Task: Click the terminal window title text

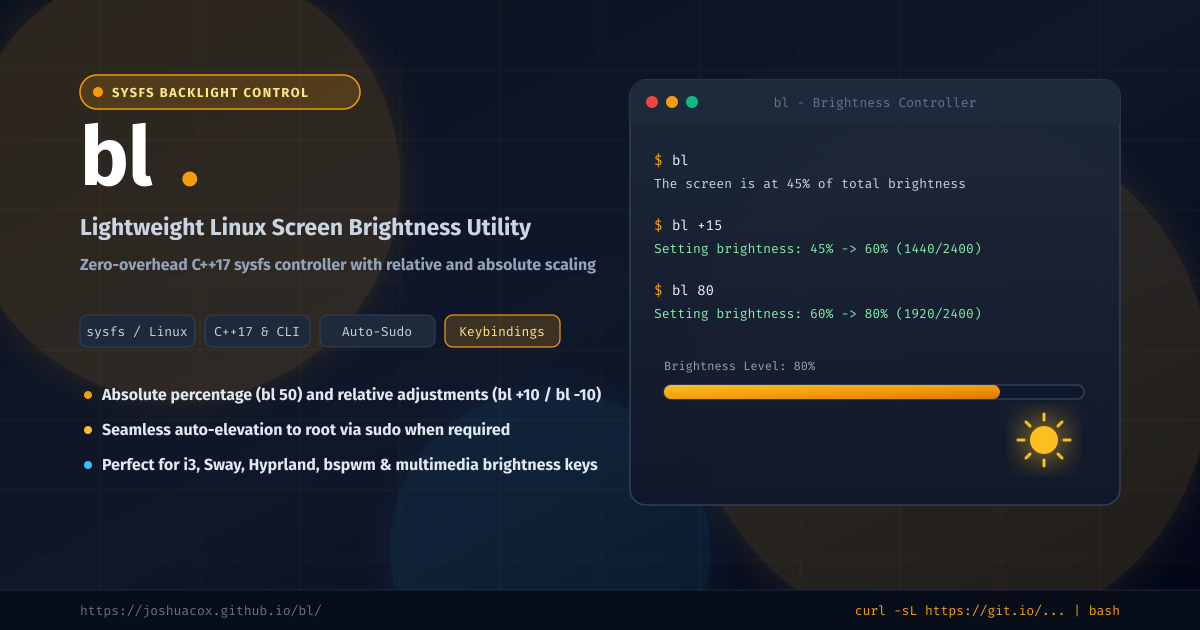Action: point(875,103)
